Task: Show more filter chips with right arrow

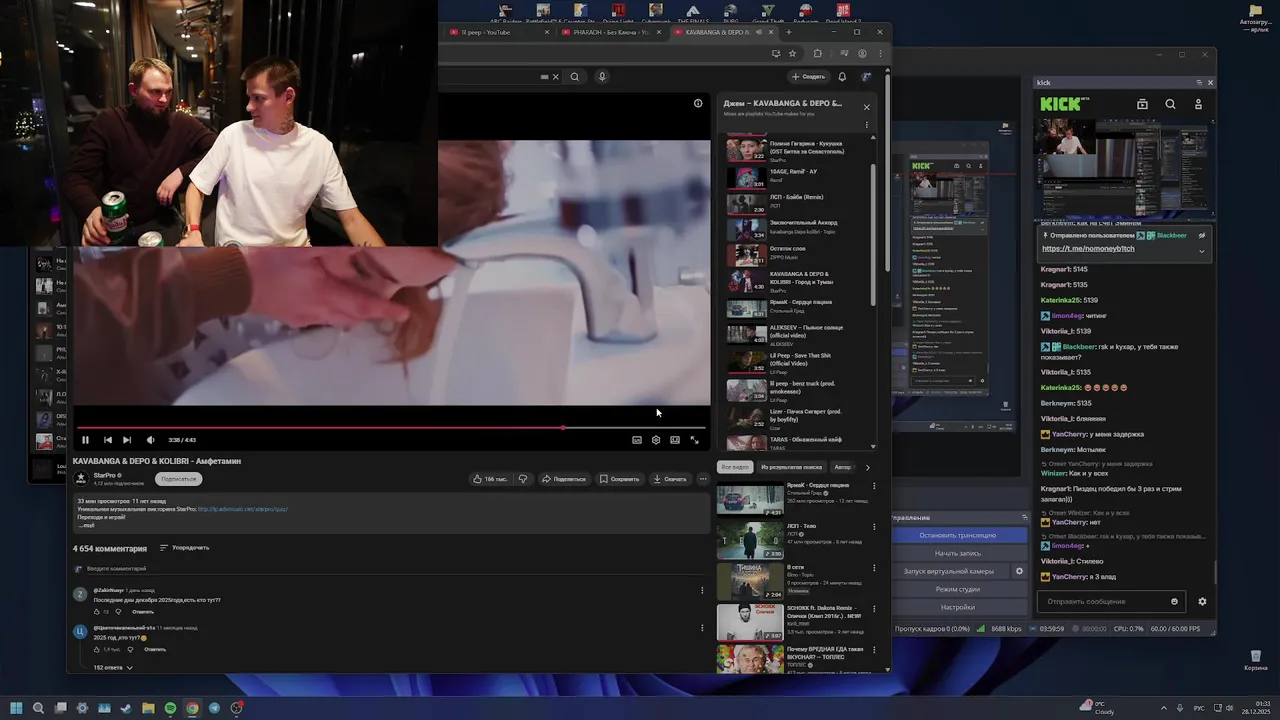Action: 867,467
